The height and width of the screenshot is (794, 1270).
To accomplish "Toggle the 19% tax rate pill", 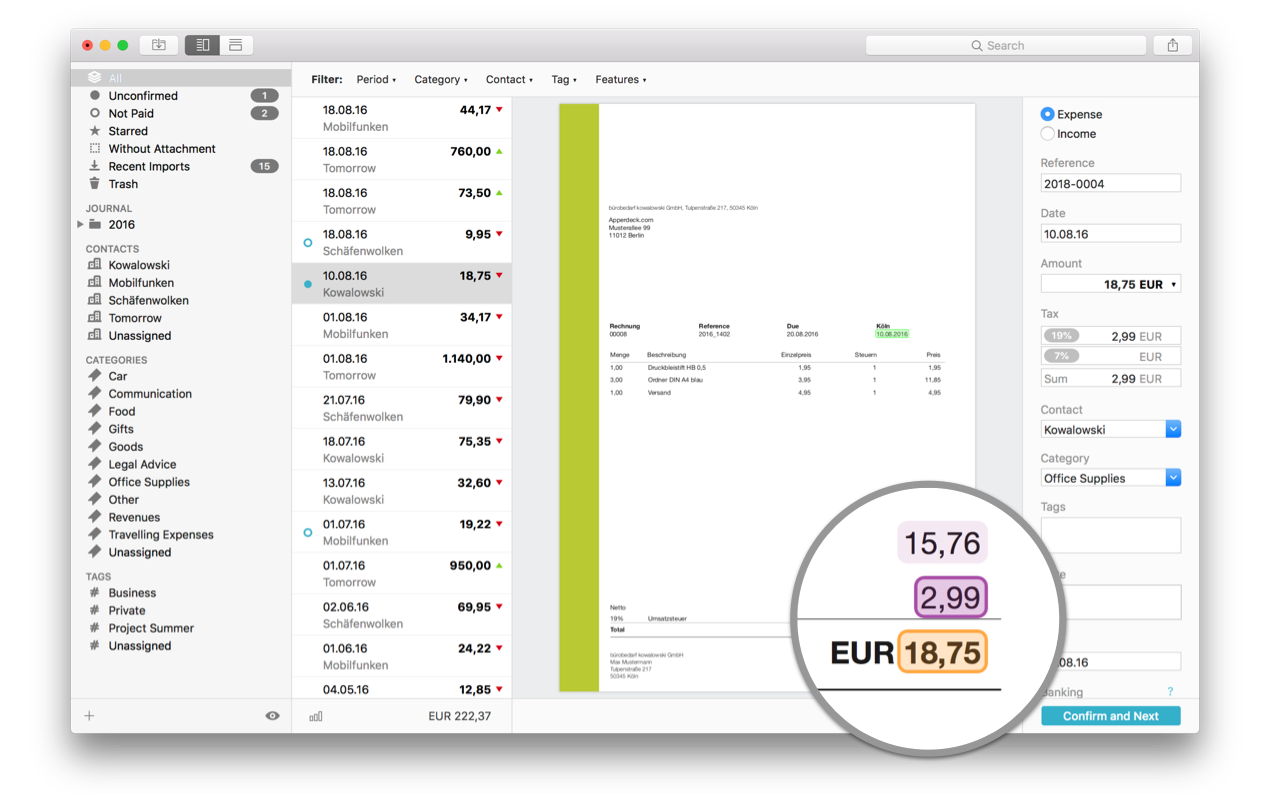I will point(1061,336).
